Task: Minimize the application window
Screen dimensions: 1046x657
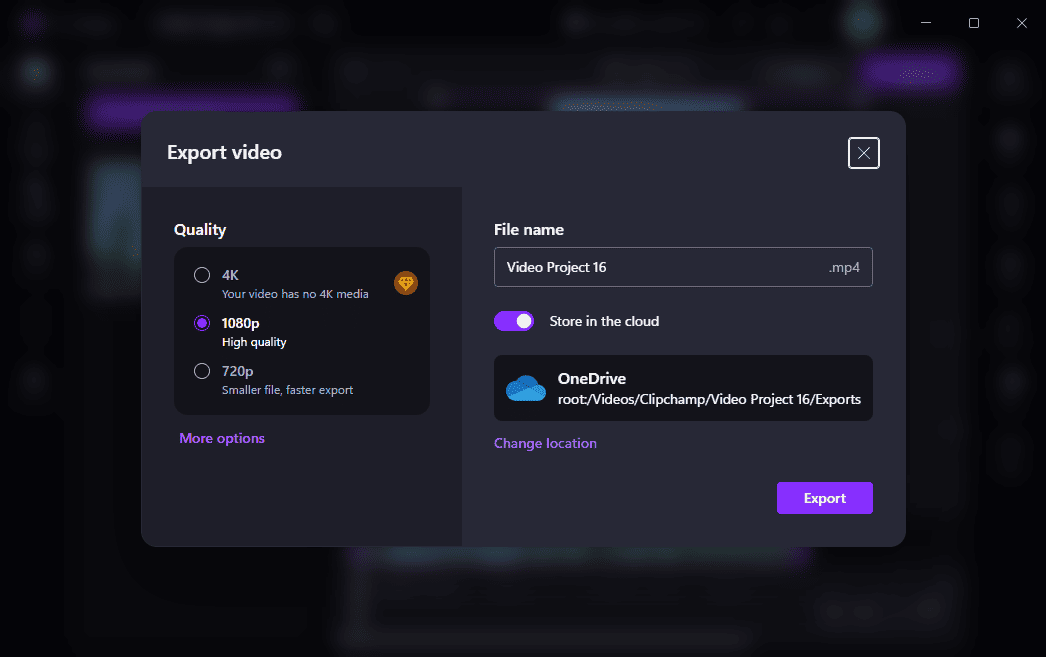Action: (x=926, y=23)
